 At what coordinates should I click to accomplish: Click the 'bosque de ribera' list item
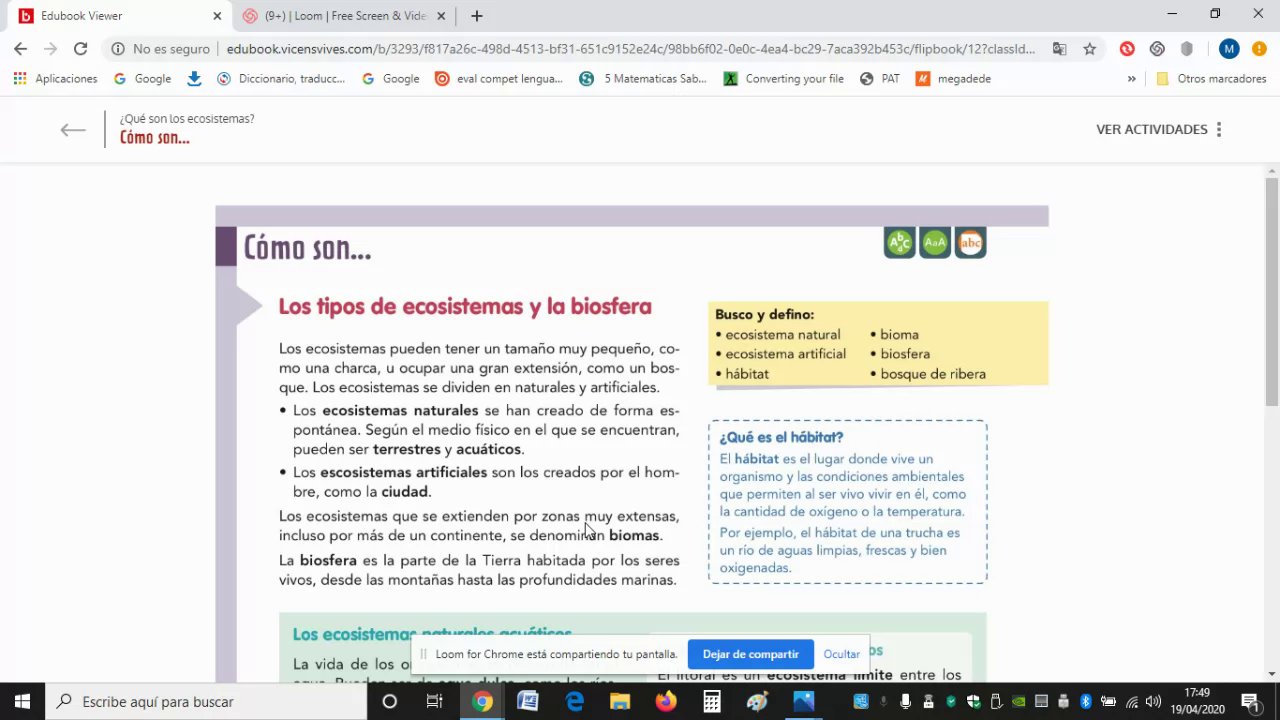click(x=933, y=374)
